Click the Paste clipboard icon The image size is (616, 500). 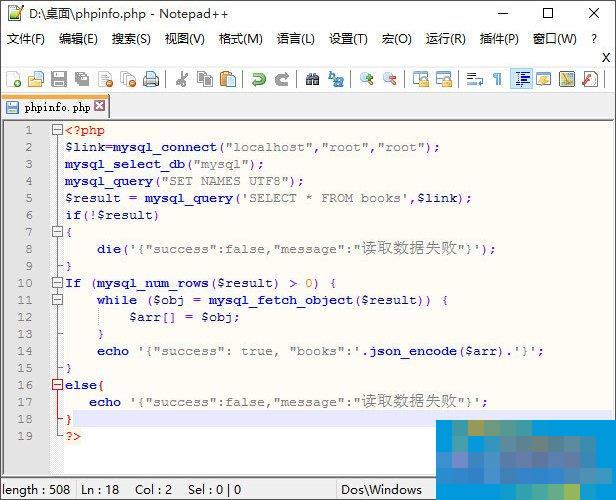pyautogui.click(x=228, y=79)
